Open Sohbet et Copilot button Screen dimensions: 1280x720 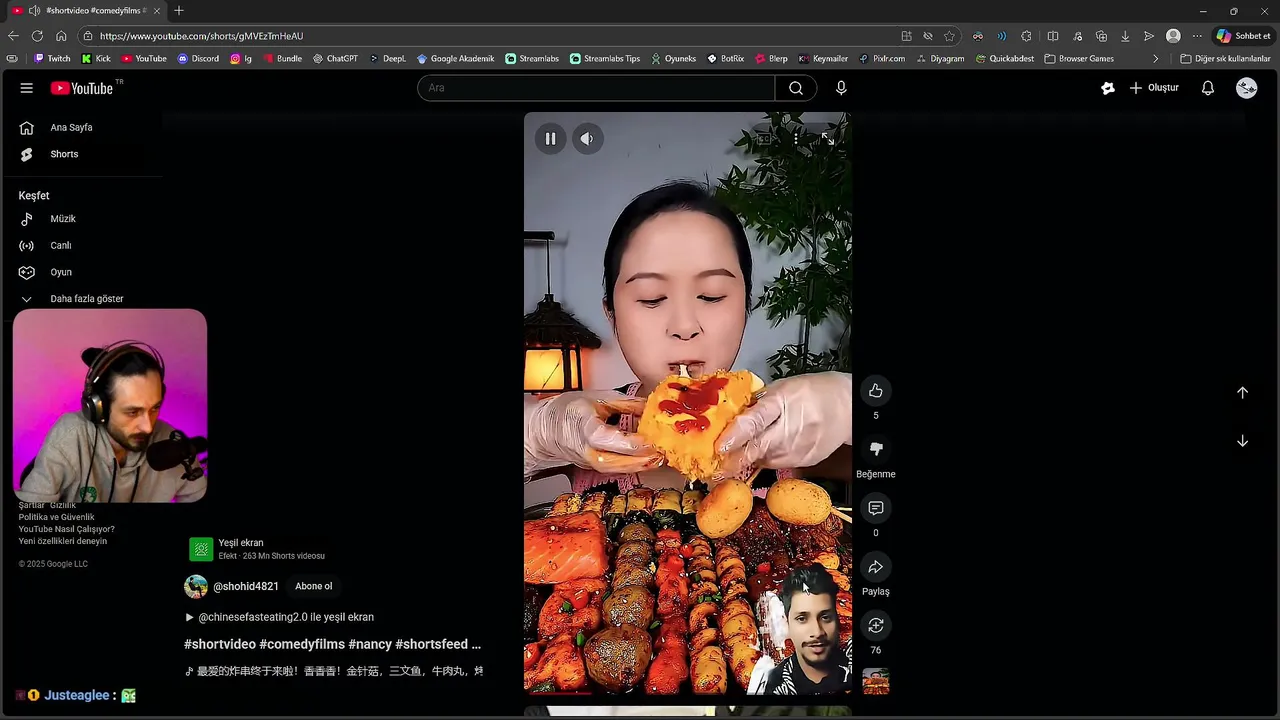coord(1244,36)
